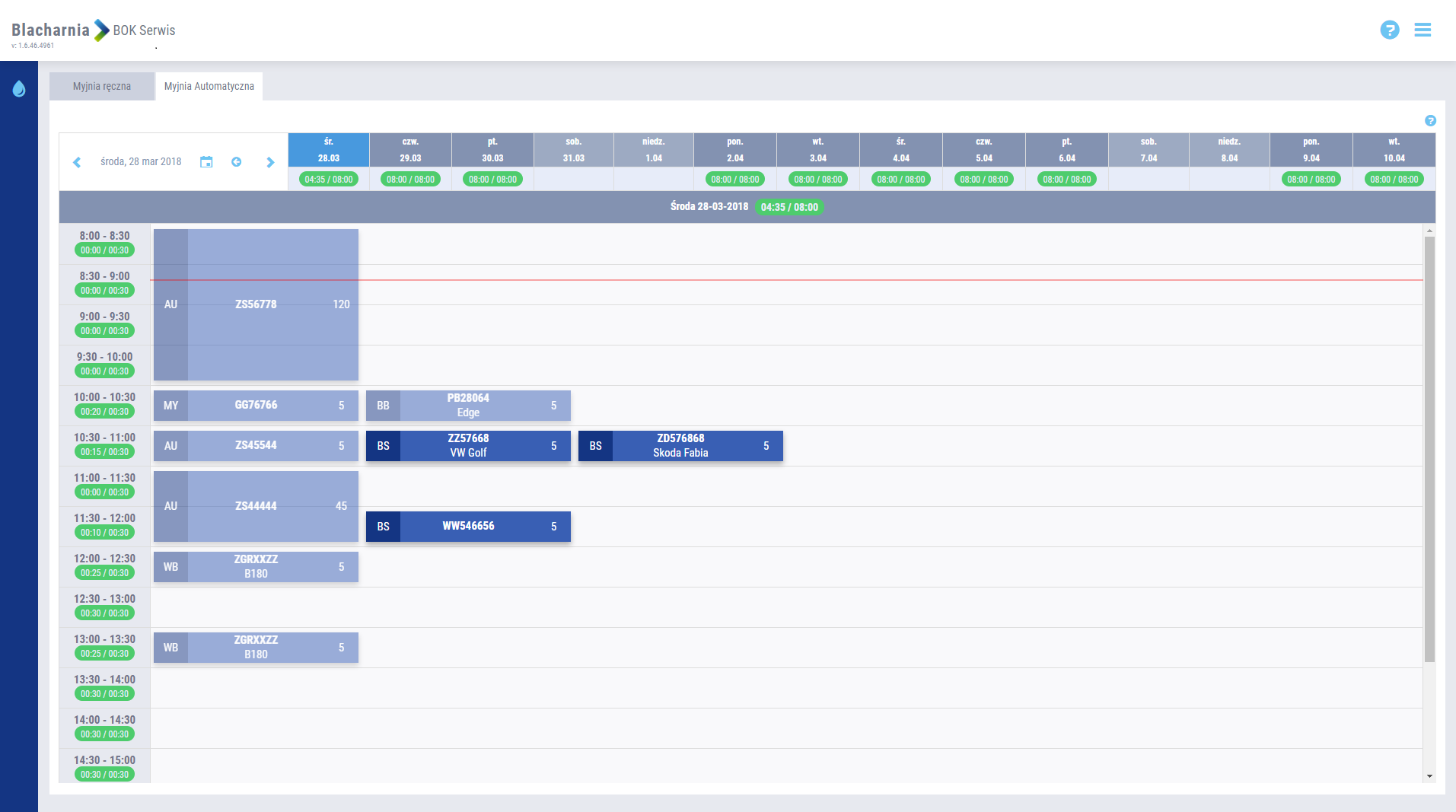This screenshot has height=812, width=1456.
Task: Click the water drop sidebar icon
Action: tap(19, 89)
